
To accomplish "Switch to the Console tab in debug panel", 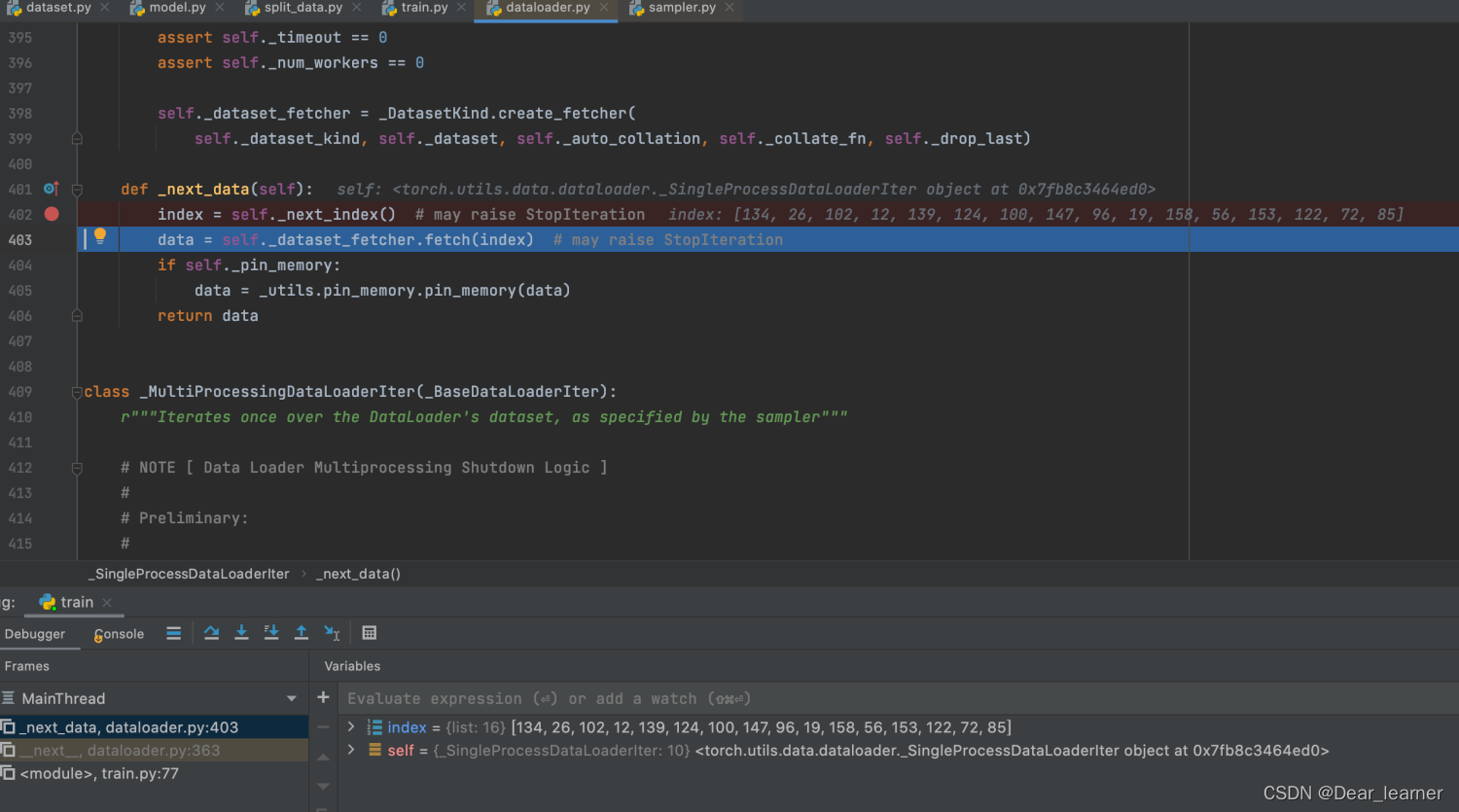I will (119, 634).
